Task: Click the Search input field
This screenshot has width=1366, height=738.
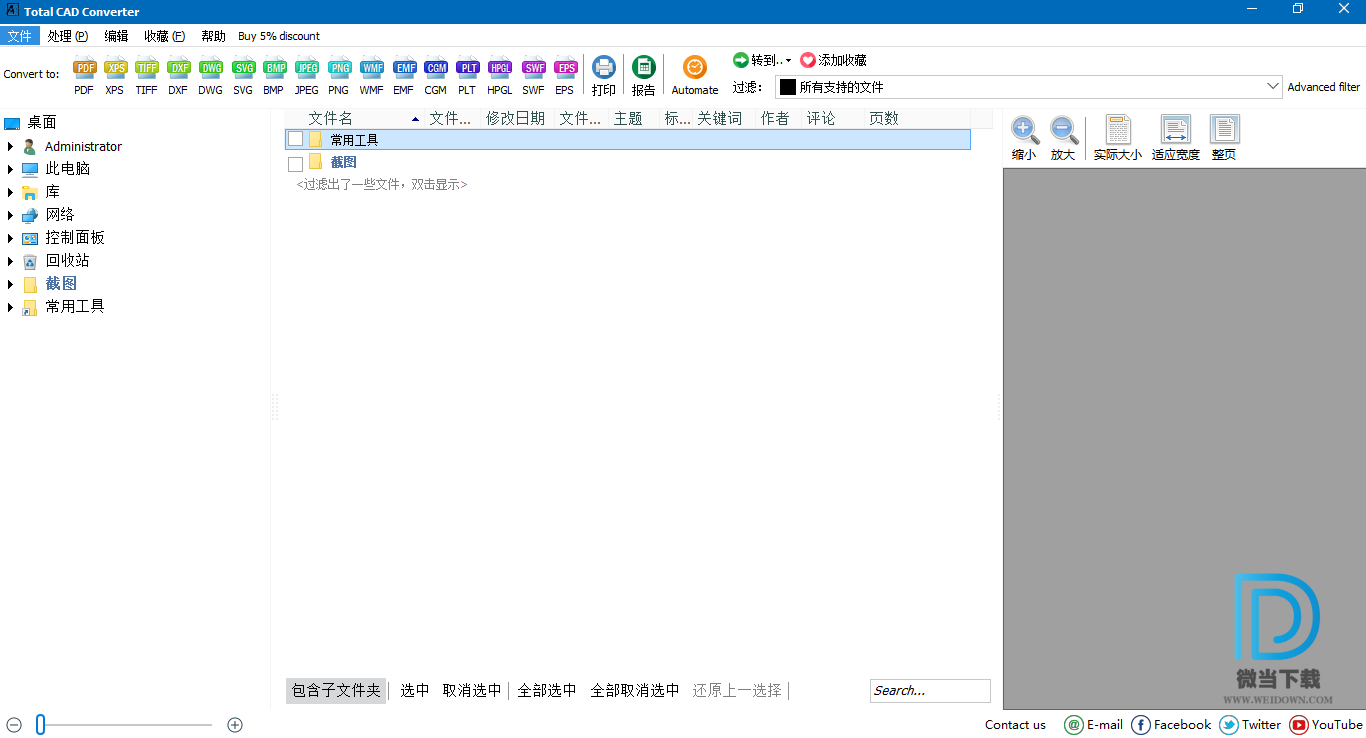Action: (930, 690)
